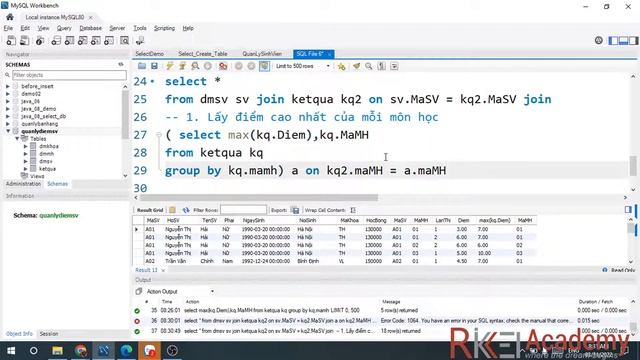Image resolution: width=640 pixels, height=360 pixels.
Task: Toggle Wrap Cell Content option
Action: (x=353, y=210)
